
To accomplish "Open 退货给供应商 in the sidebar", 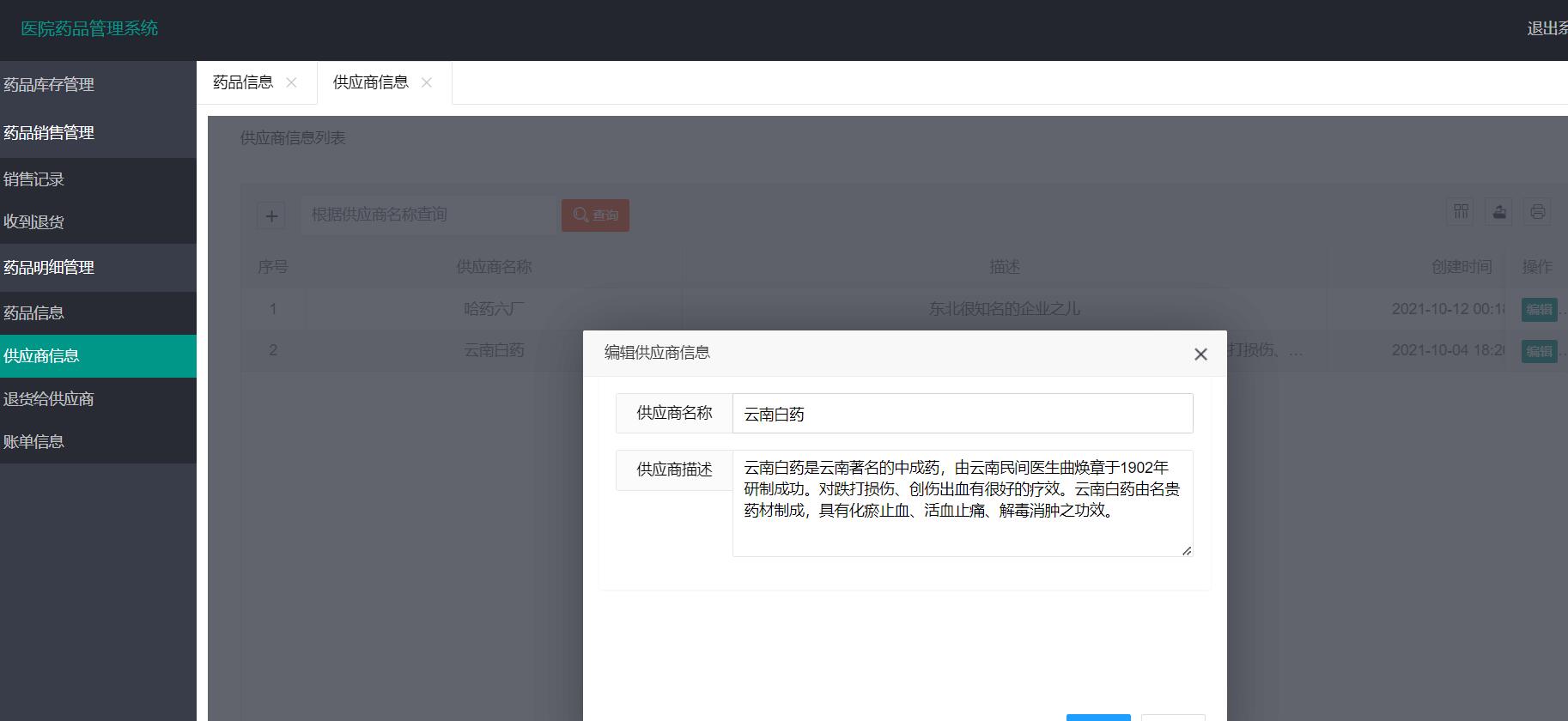I will (x=98, y=399).
